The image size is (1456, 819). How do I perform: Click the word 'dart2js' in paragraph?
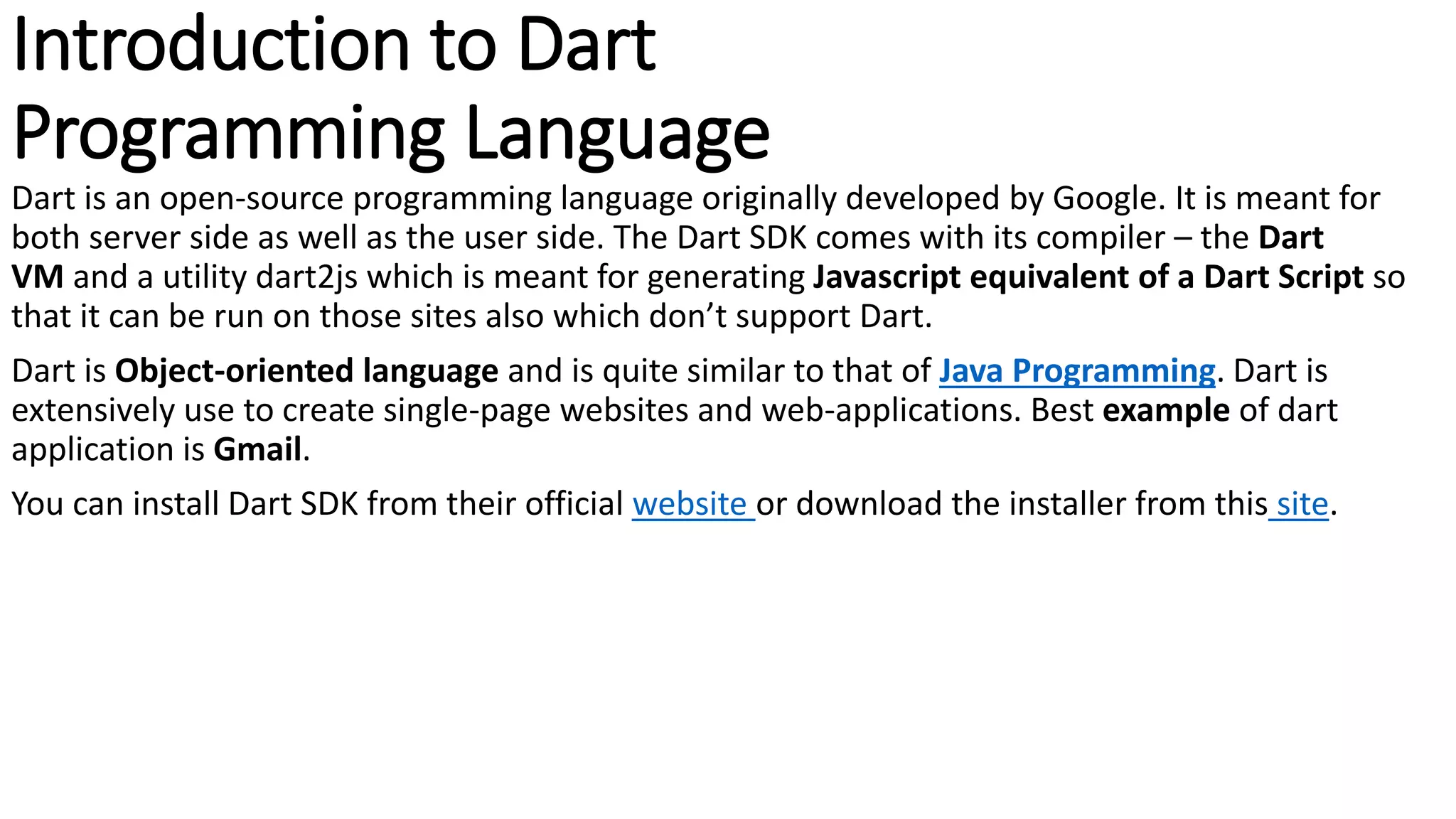point(306,277)
